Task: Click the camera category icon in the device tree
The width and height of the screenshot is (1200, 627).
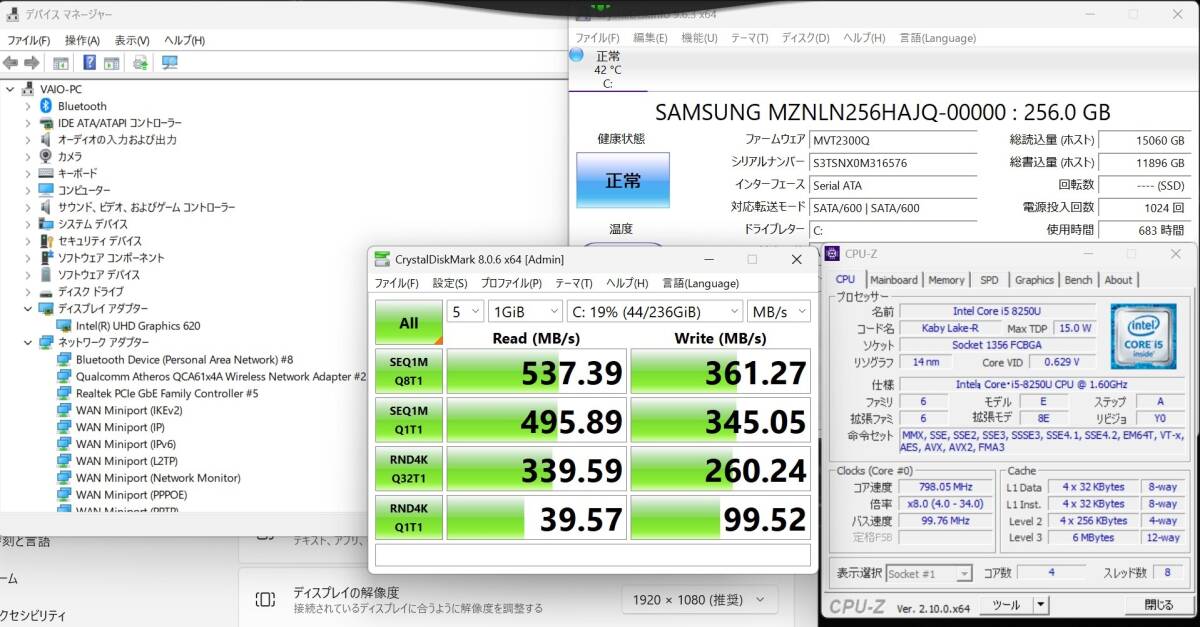Action: pos(46,157)
